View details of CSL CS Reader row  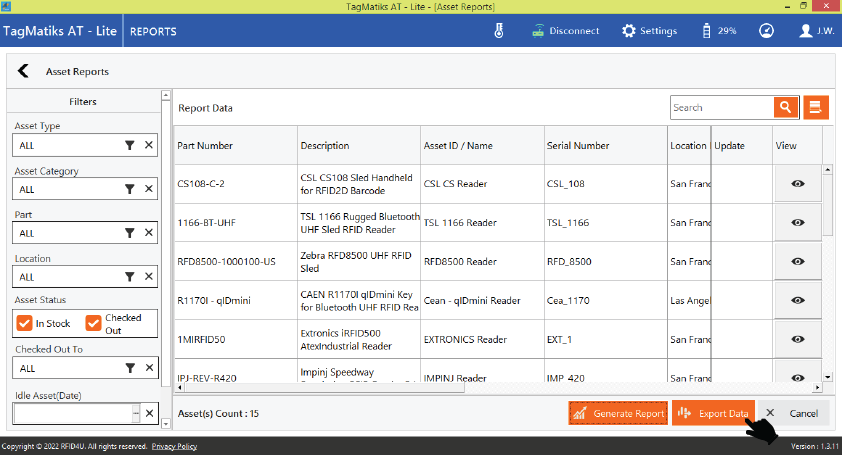[798, 184]
